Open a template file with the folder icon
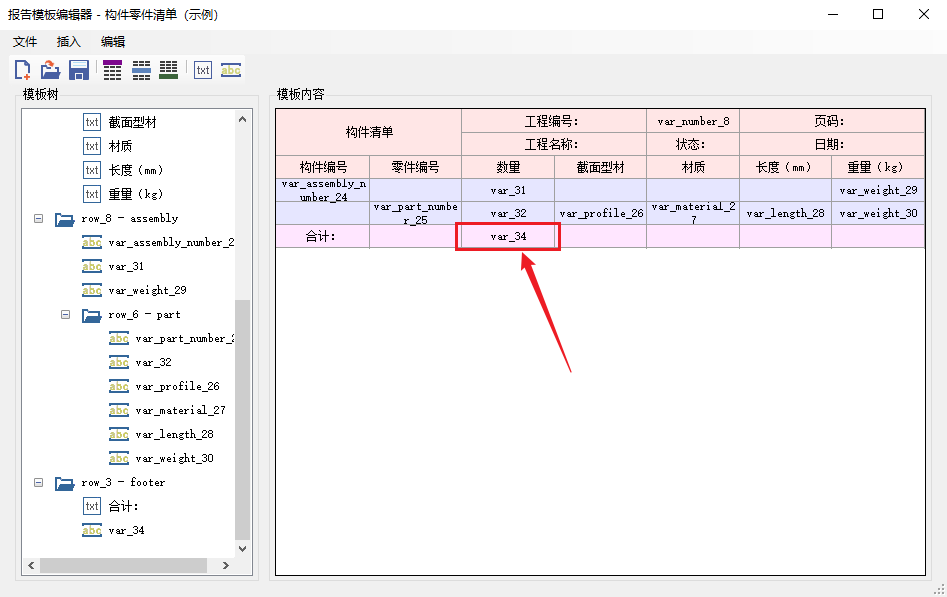 pyautogui.click(x=50, y=70)
